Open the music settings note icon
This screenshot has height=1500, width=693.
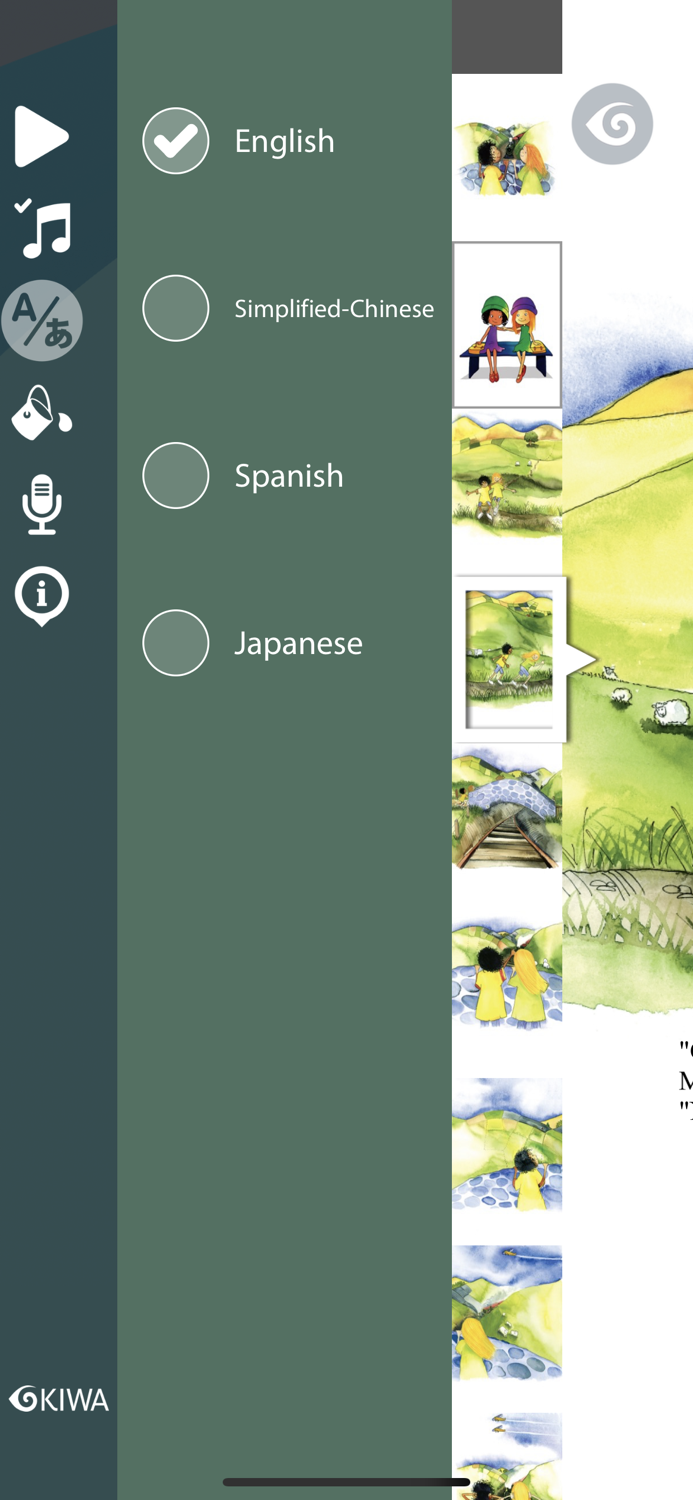point(43,229)
